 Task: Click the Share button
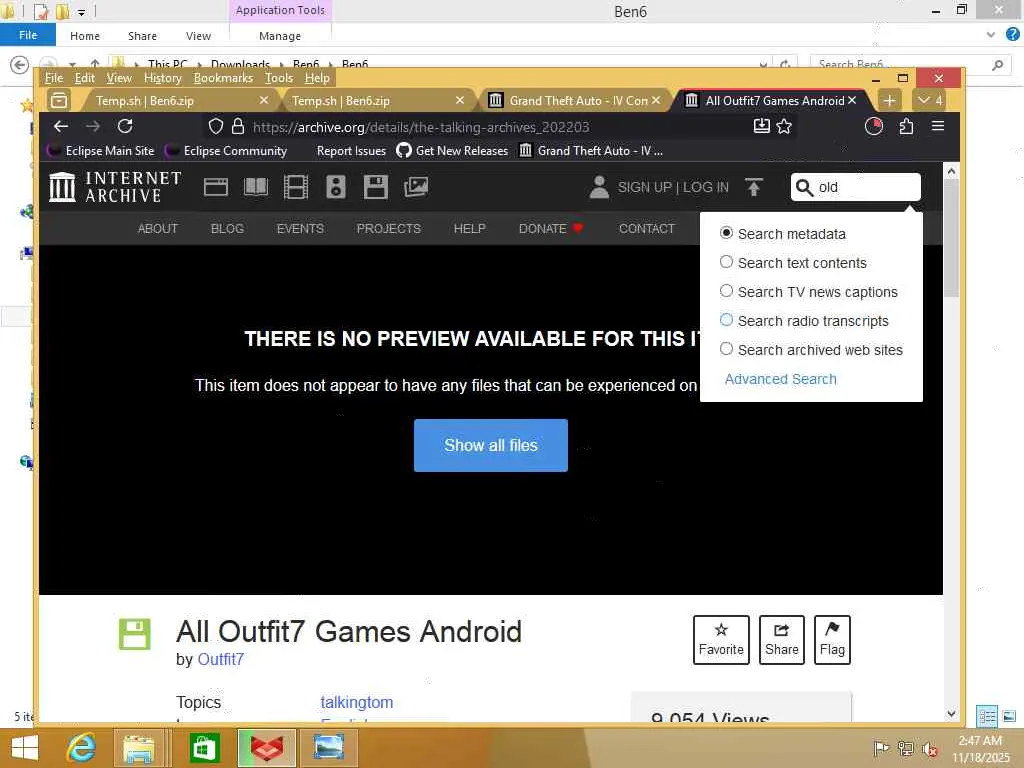(782, 639)
